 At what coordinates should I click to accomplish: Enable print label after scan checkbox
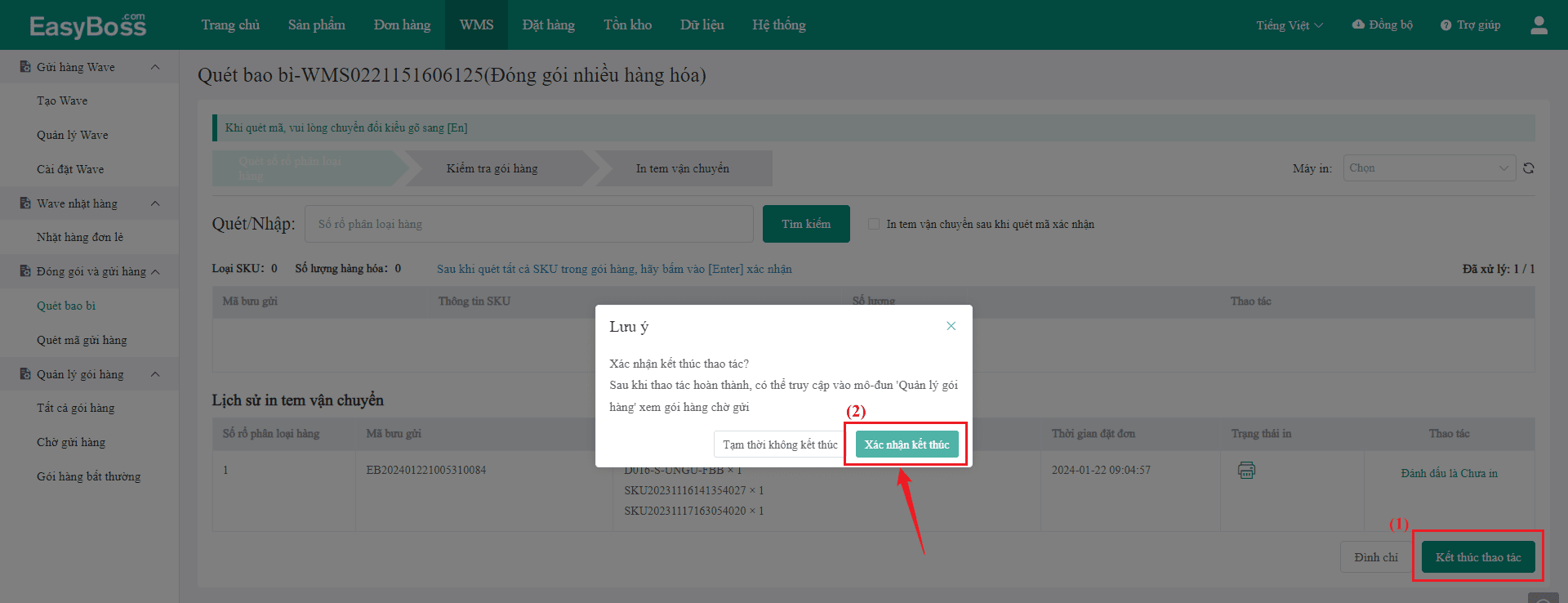coord(874,224)
